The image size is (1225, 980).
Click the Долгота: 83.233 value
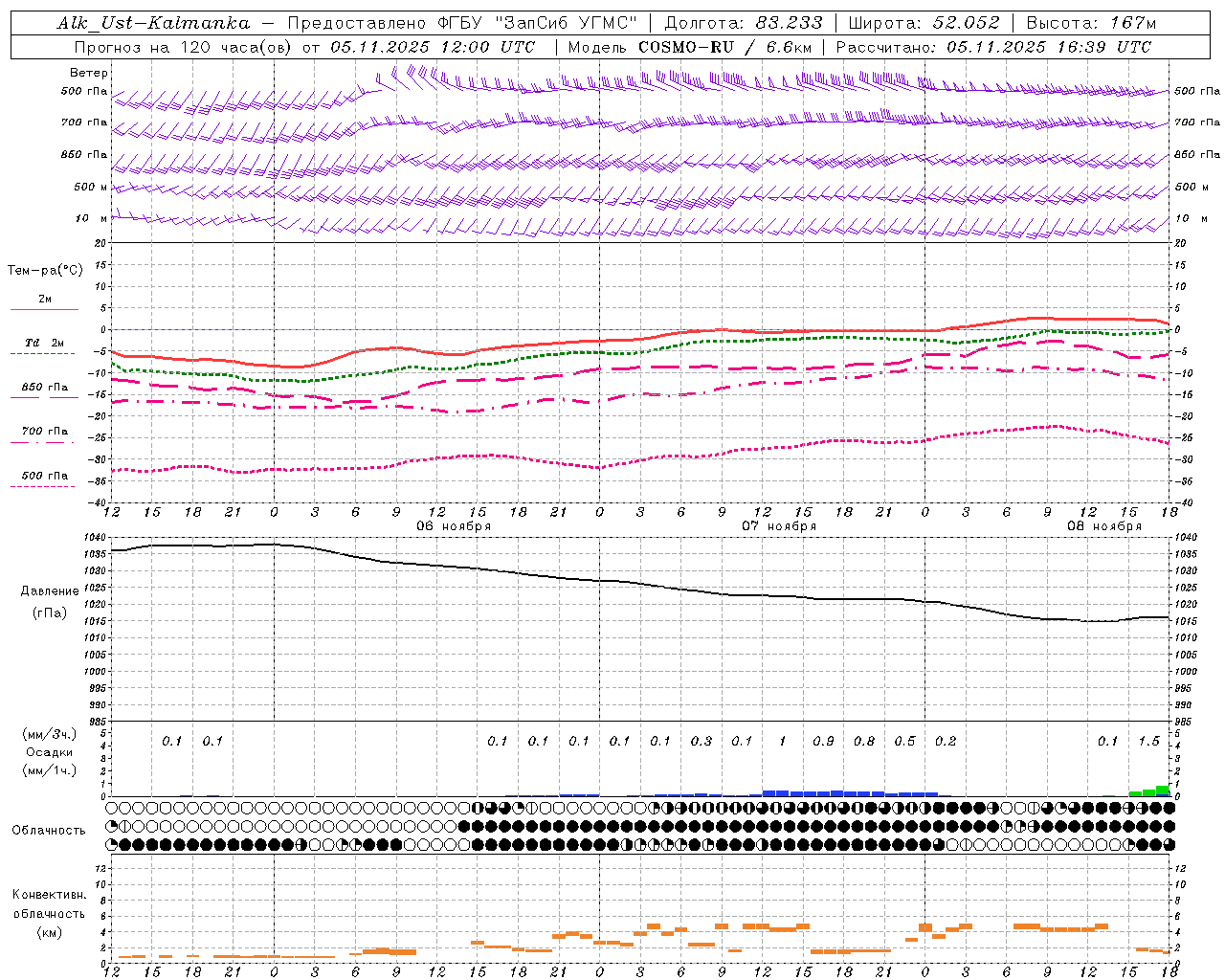click(x=744, y=23)
